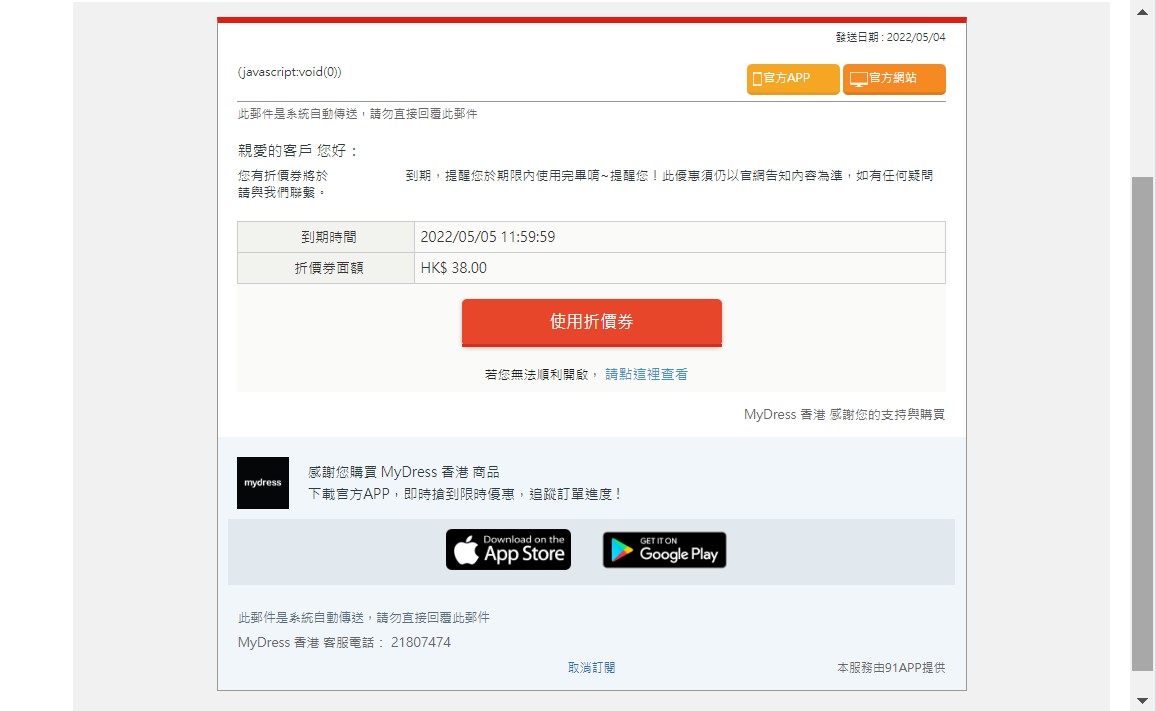The height and width of the screenshot is (711, 1156).
Task: Click the scrollbar up arrow
Action: (1142, 13)
